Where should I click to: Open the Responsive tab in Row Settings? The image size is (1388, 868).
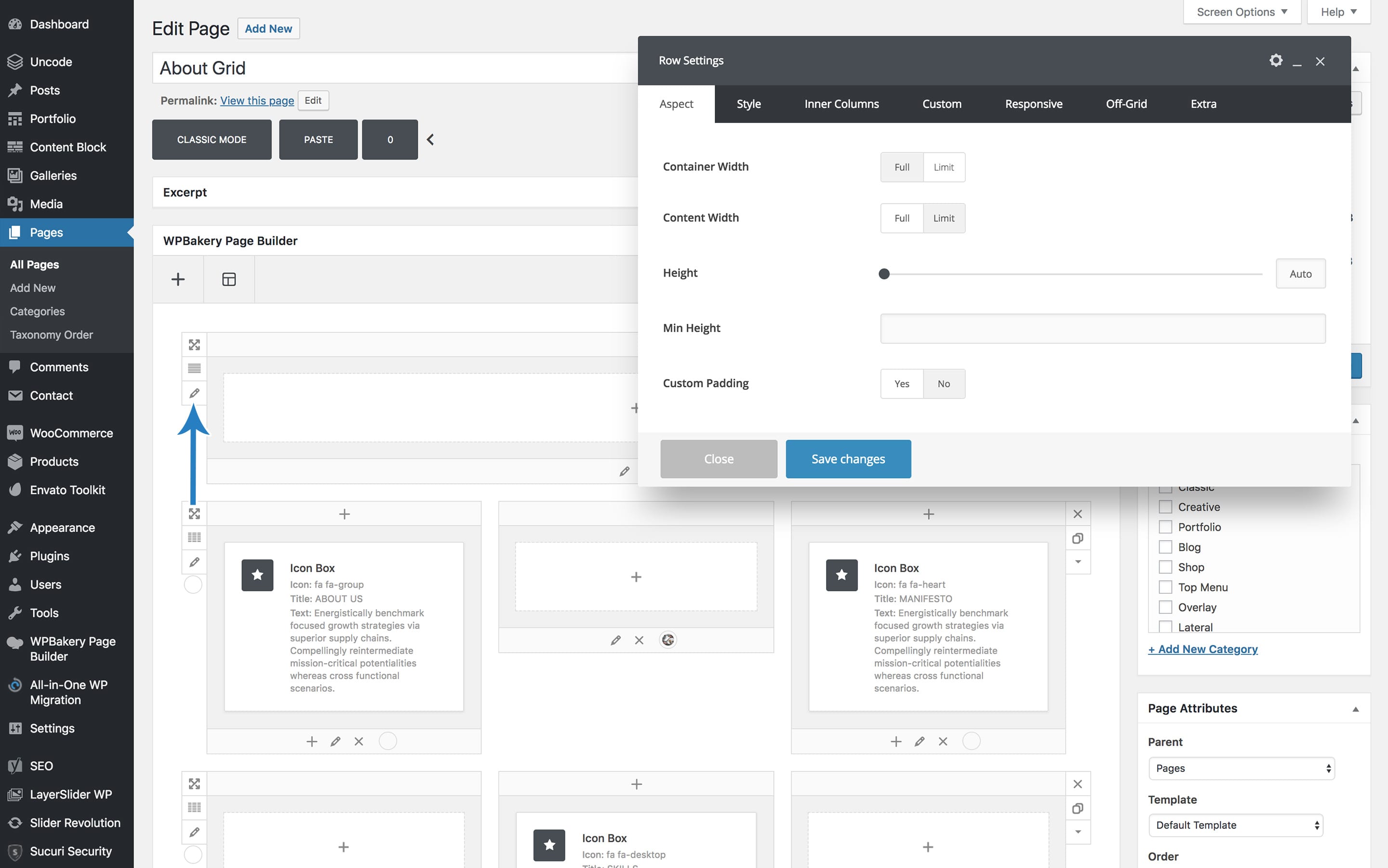click(1033, 103)
